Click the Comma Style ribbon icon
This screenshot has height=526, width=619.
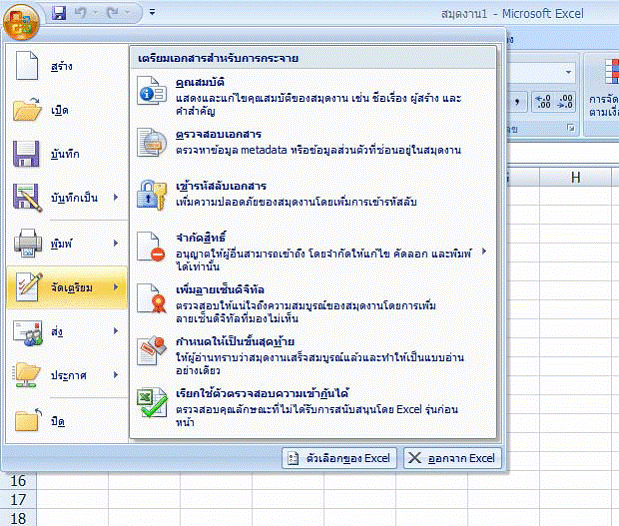pyautogui.click(x=517, y=102)
